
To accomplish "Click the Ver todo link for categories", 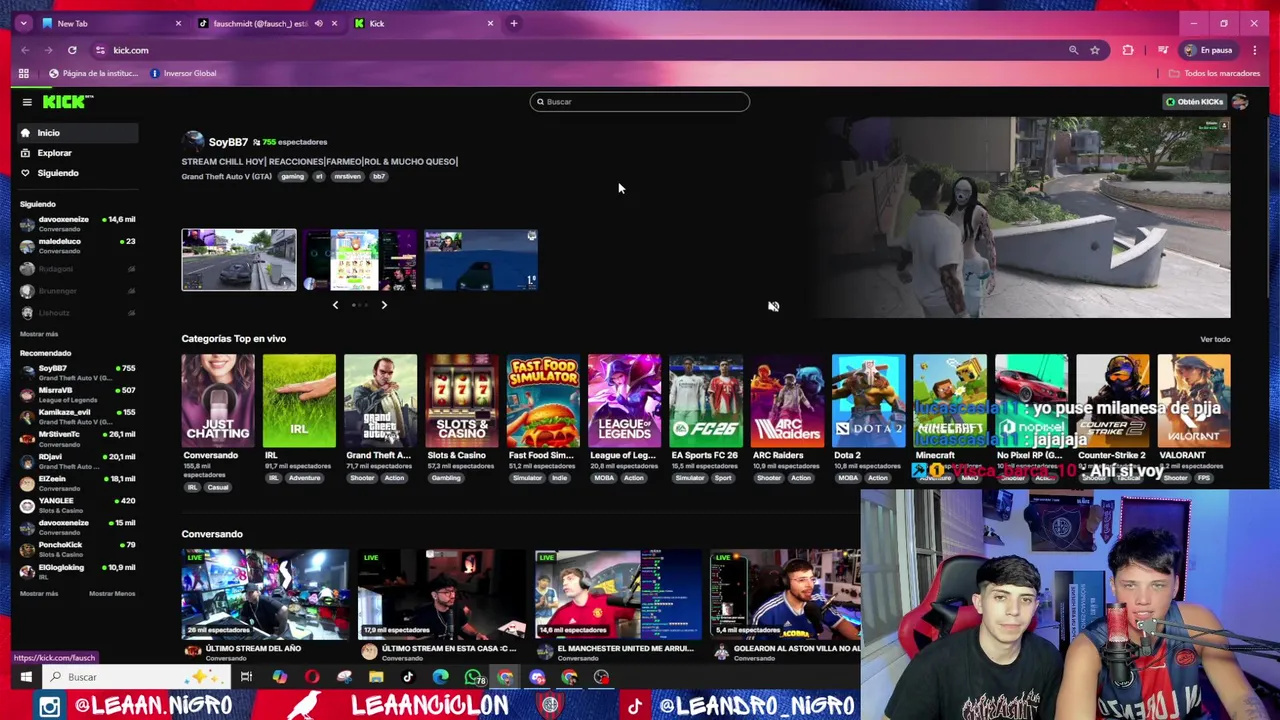I will tap(1215, 339).
